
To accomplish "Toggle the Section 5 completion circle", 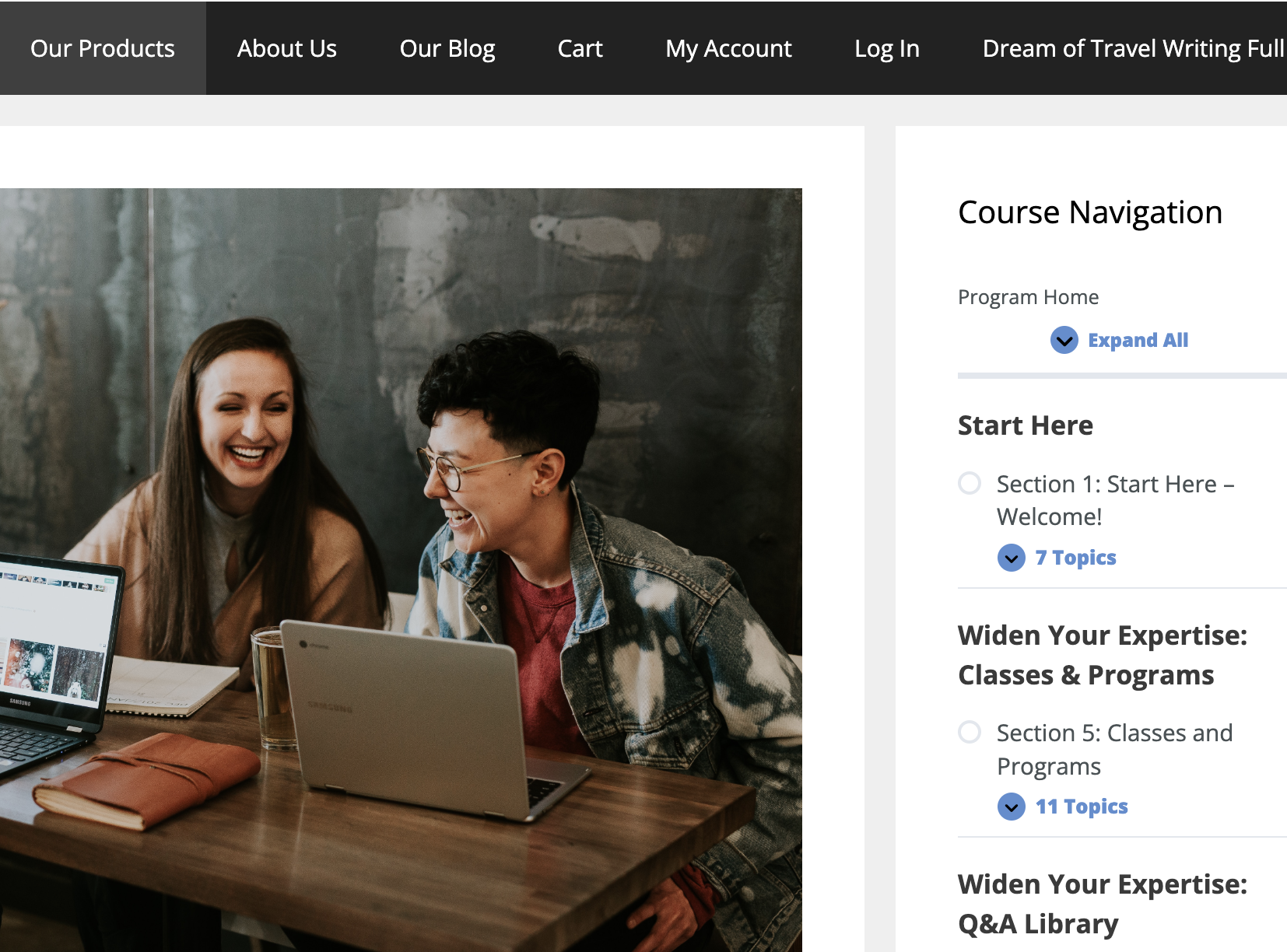I will tap(970, 733).
